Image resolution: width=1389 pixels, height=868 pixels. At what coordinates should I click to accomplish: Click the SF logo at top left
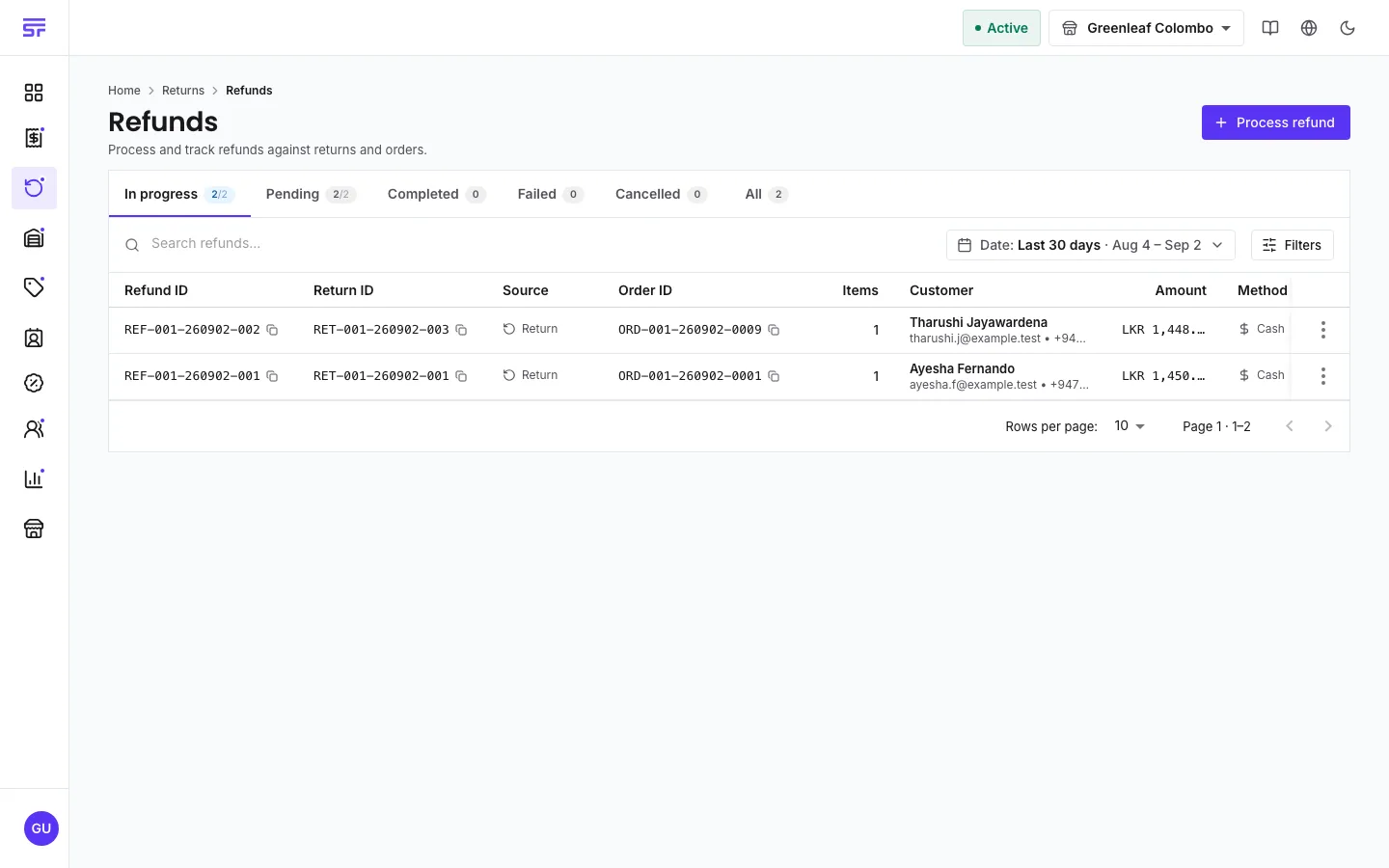pos(34,28)
